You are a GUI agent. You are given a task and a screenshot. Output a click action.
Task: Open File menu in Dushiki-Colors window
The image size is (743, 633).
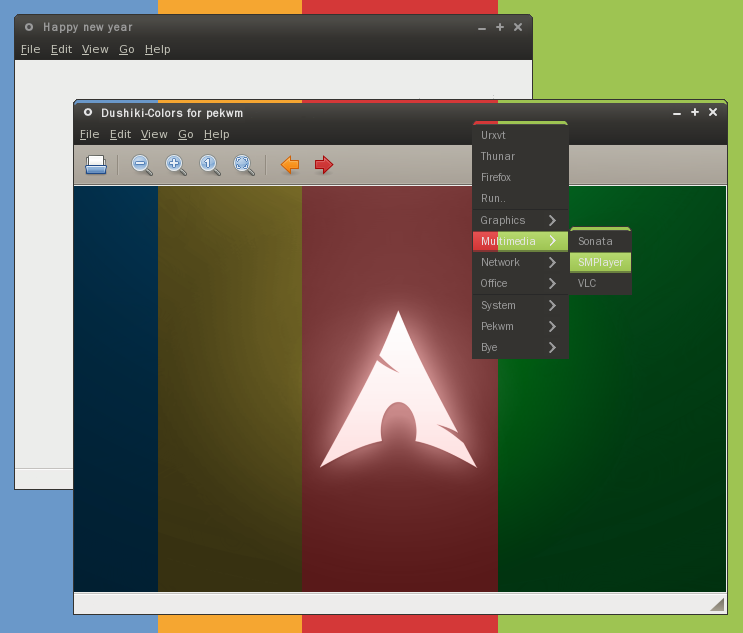coord(90,135)
